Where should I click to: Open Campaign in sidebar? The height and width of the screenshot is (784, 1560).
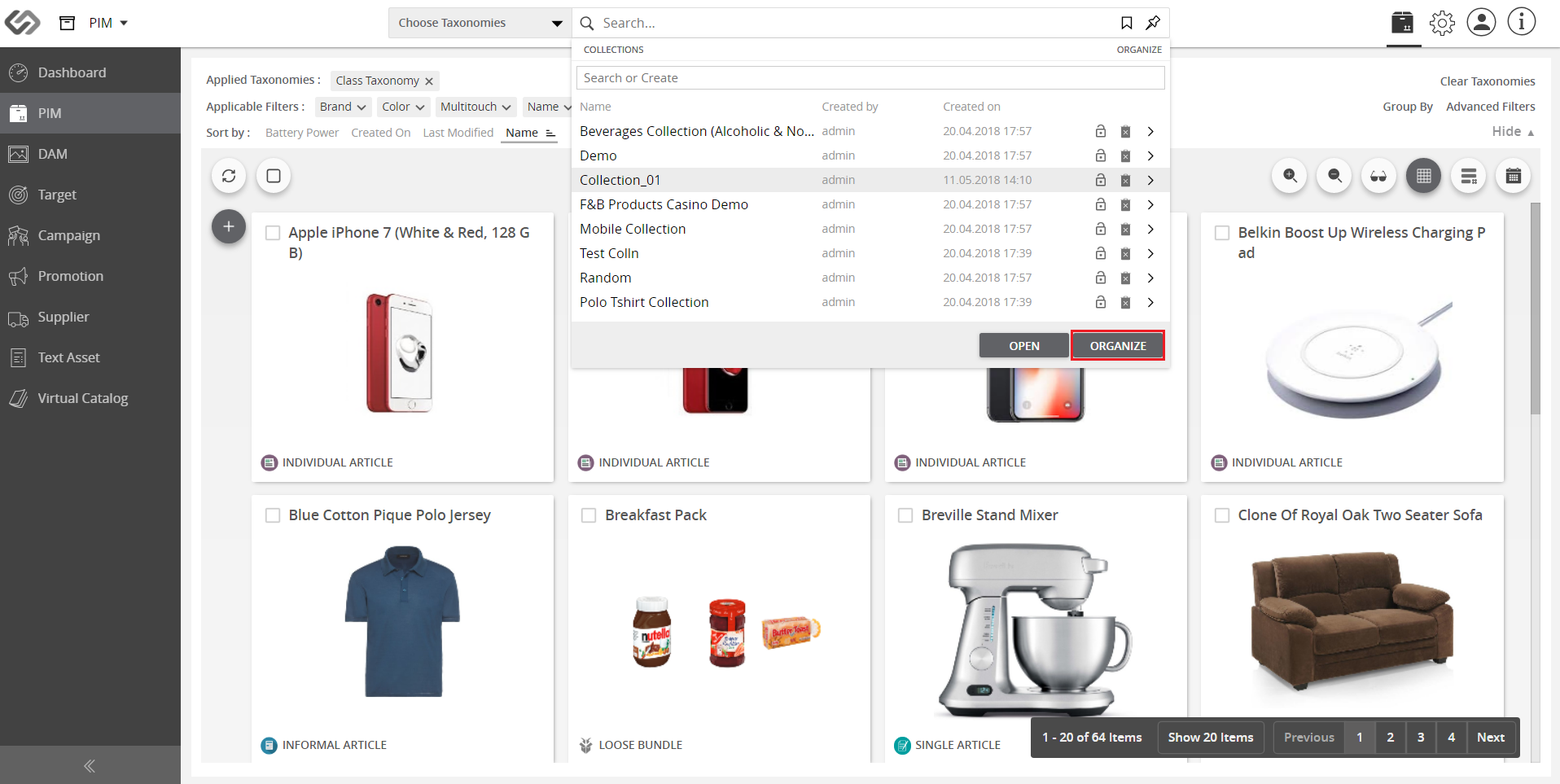[x=90, y=235]
